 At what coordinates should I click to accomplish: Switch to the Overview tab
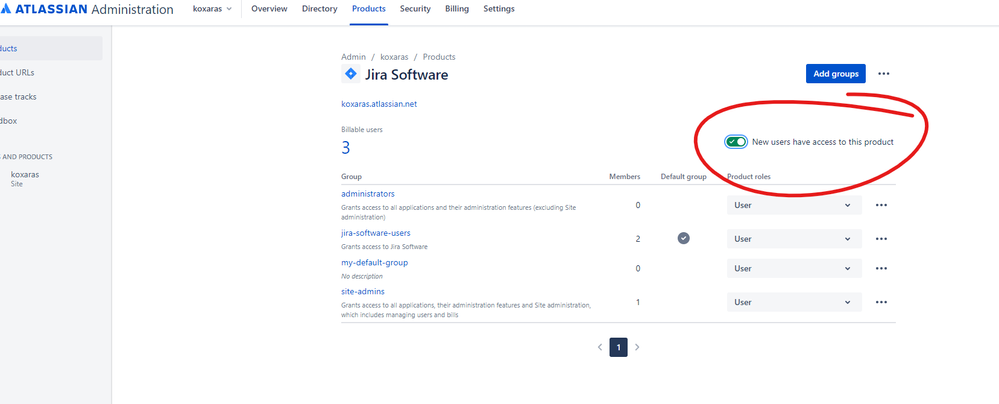click(x=269, y=9)
